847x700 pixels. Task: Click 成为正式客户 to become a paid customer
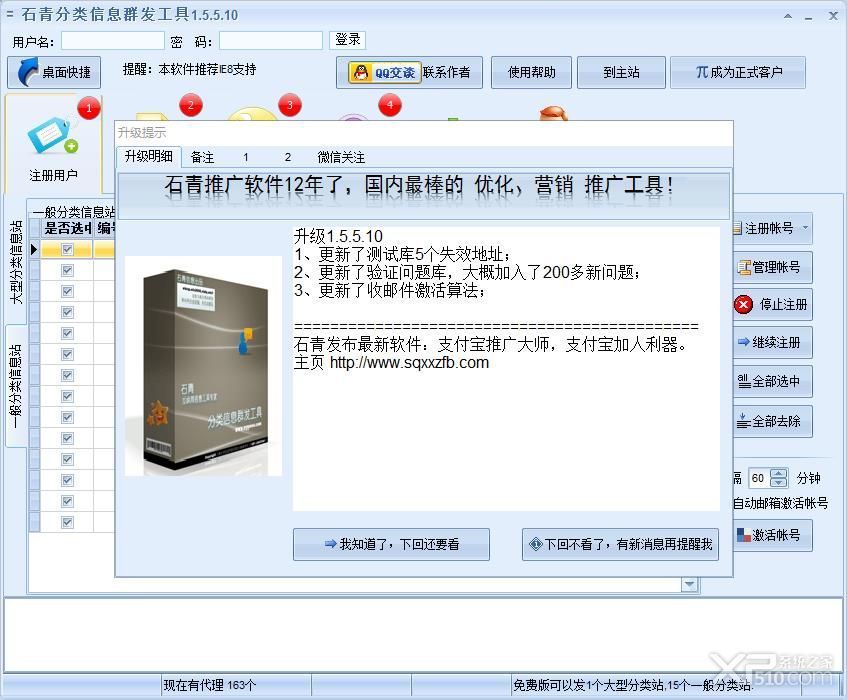point(738,72)
